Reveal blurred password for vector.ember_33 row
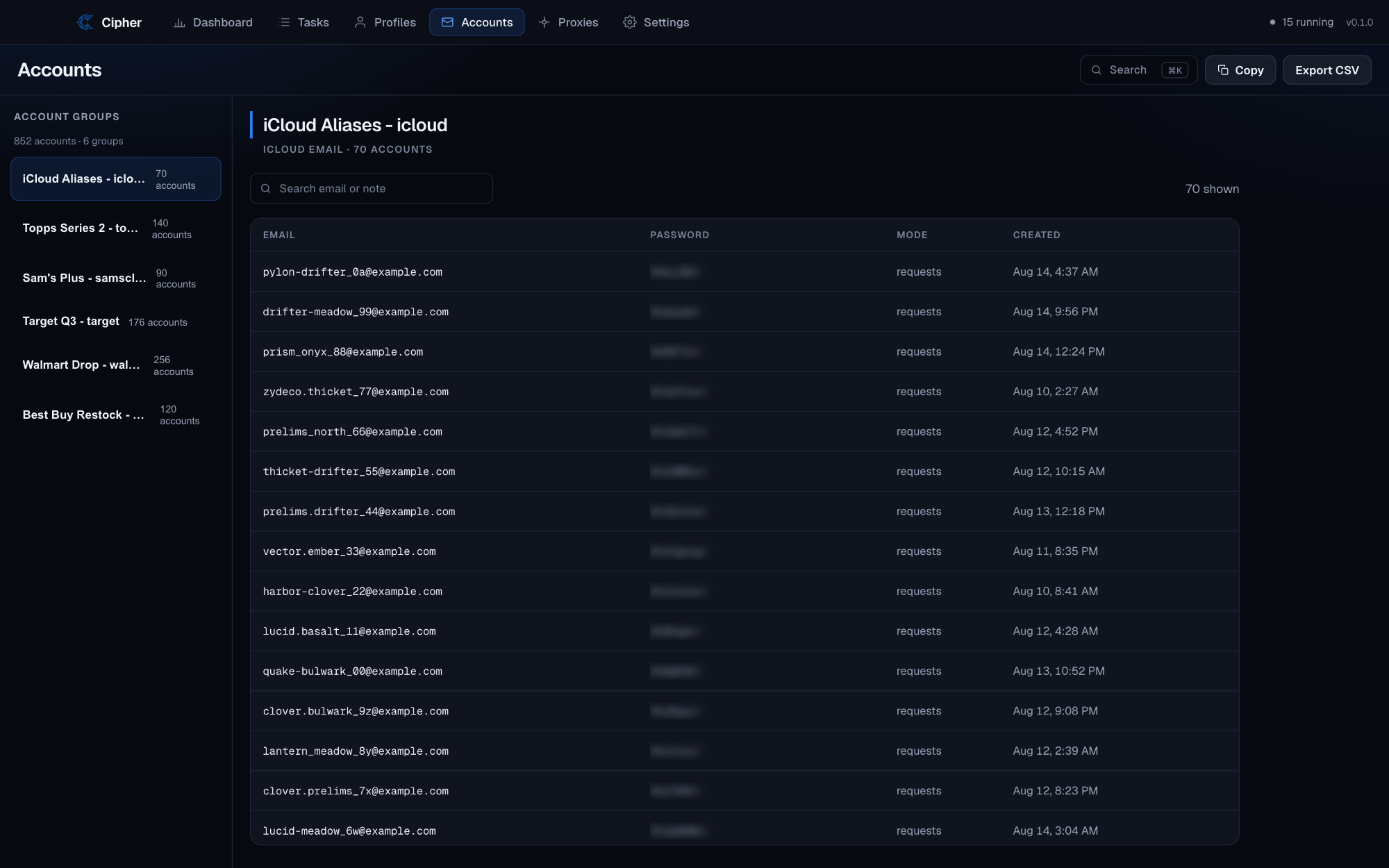 [x=678, y=551]
